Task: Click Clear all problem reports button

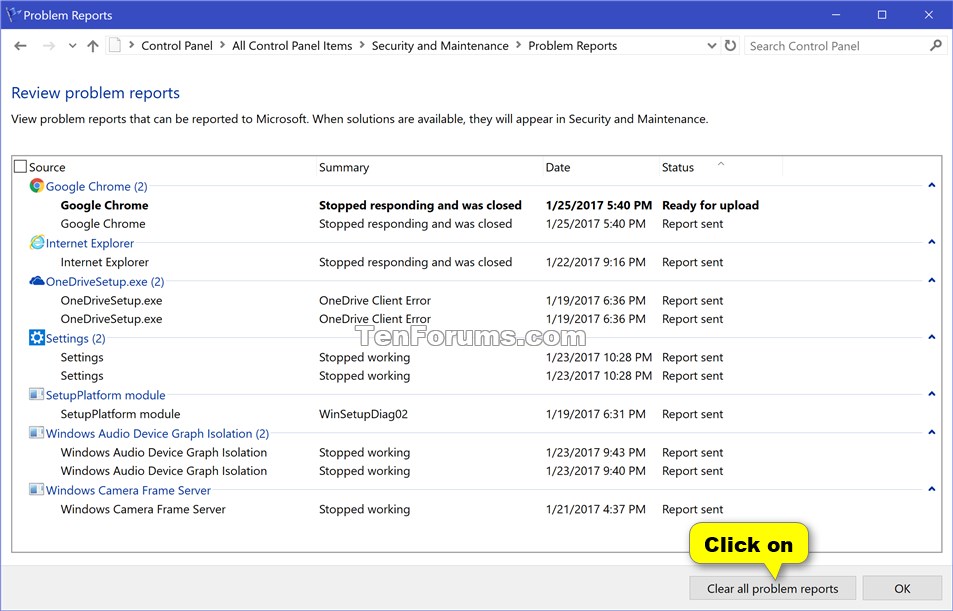Action: pos(772,589)
